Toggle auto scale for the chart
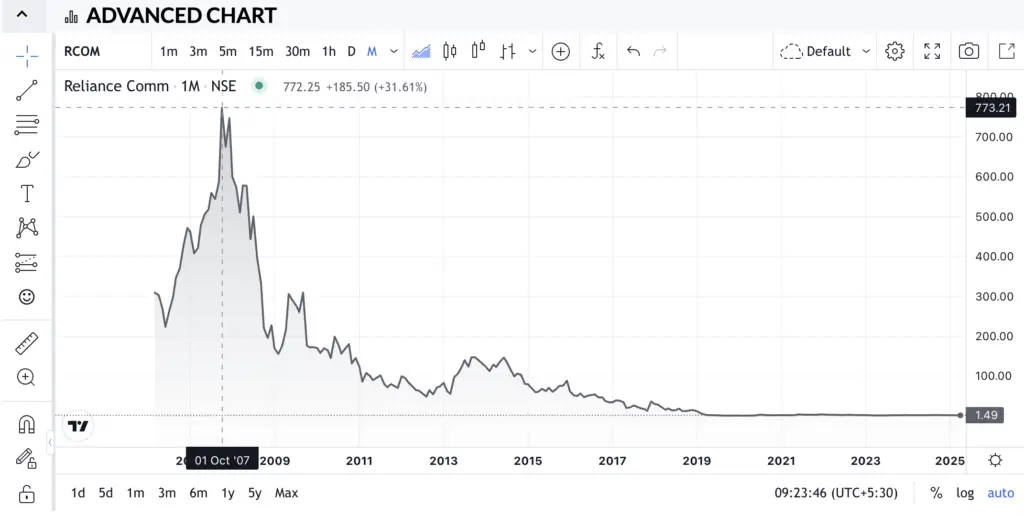 (x=1000, y=492)
